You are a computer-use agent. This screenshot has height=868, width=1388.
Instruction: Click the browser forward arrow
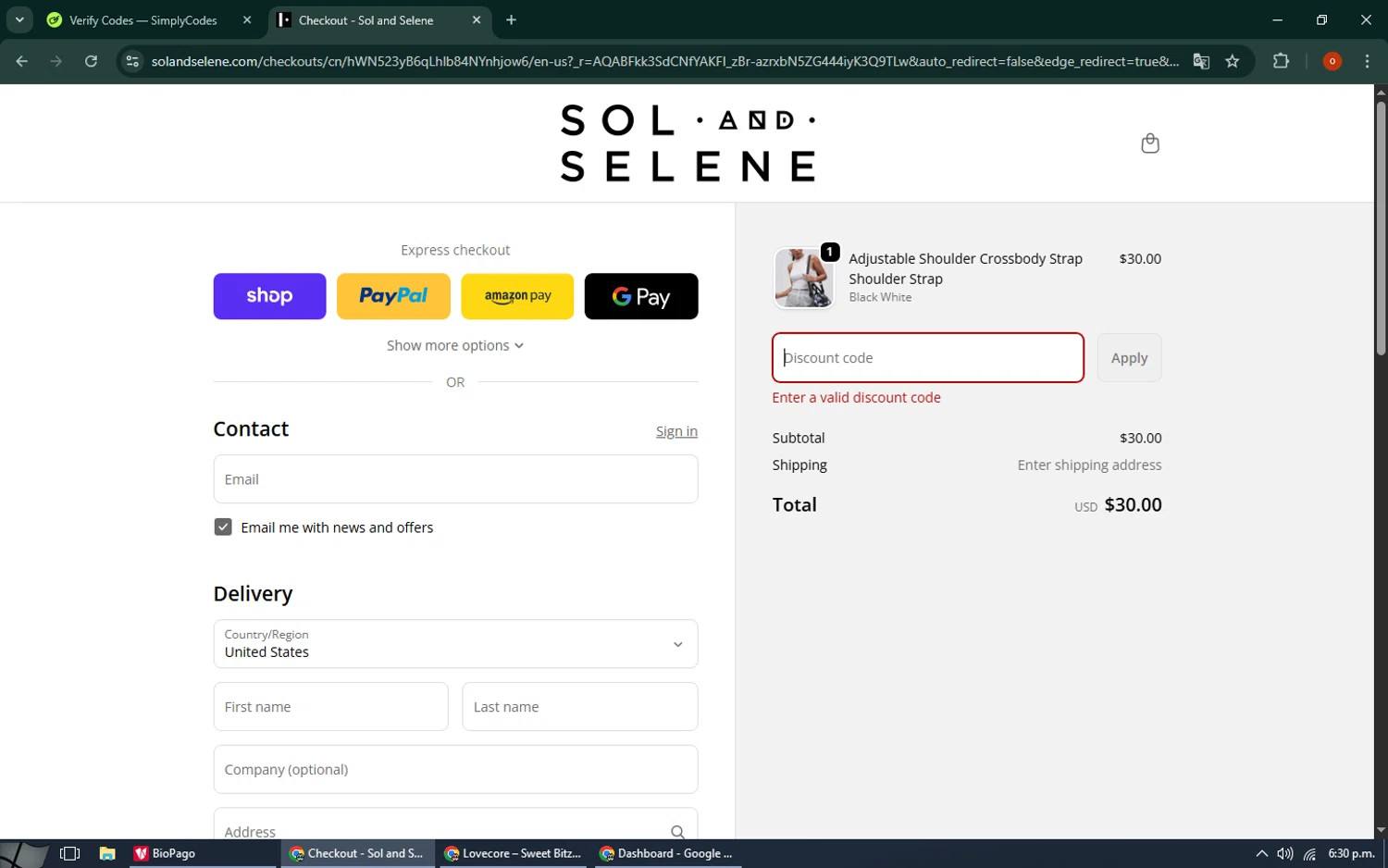click(x=56, y=61)
